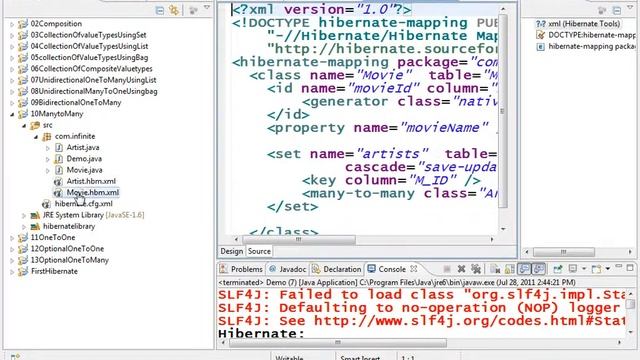Screen dimensions: 640x360
Task: Select the FirstHibernate project
Action: coord(54,271)
